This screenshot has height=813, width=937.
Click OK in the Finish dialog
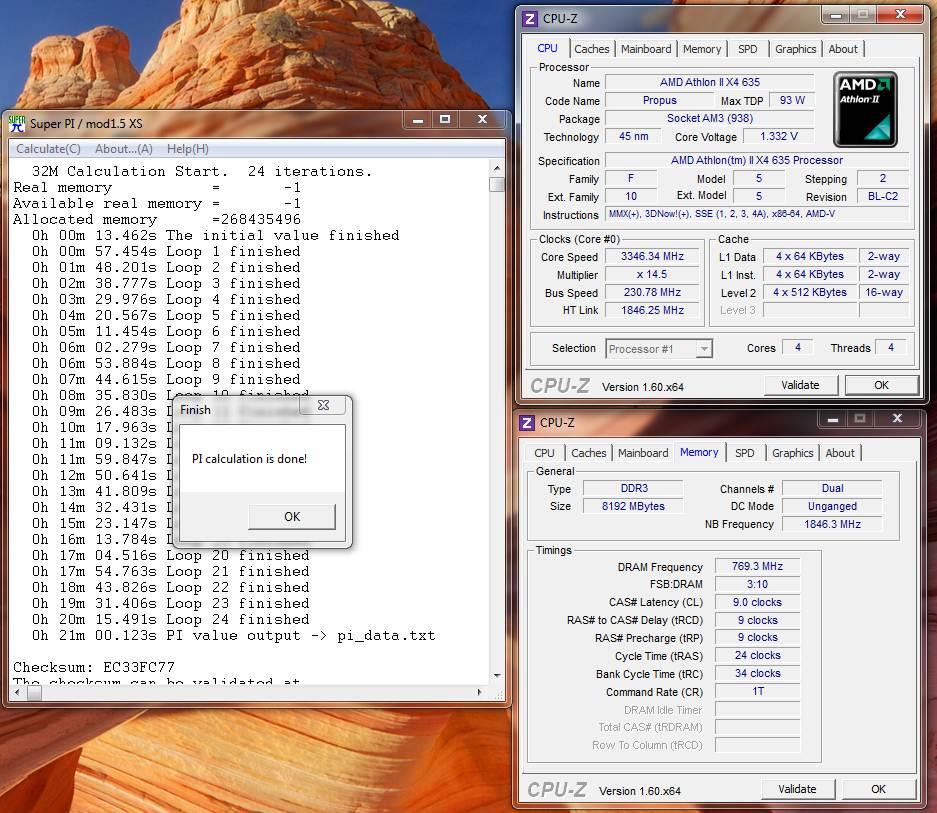[x=292, y=516]
